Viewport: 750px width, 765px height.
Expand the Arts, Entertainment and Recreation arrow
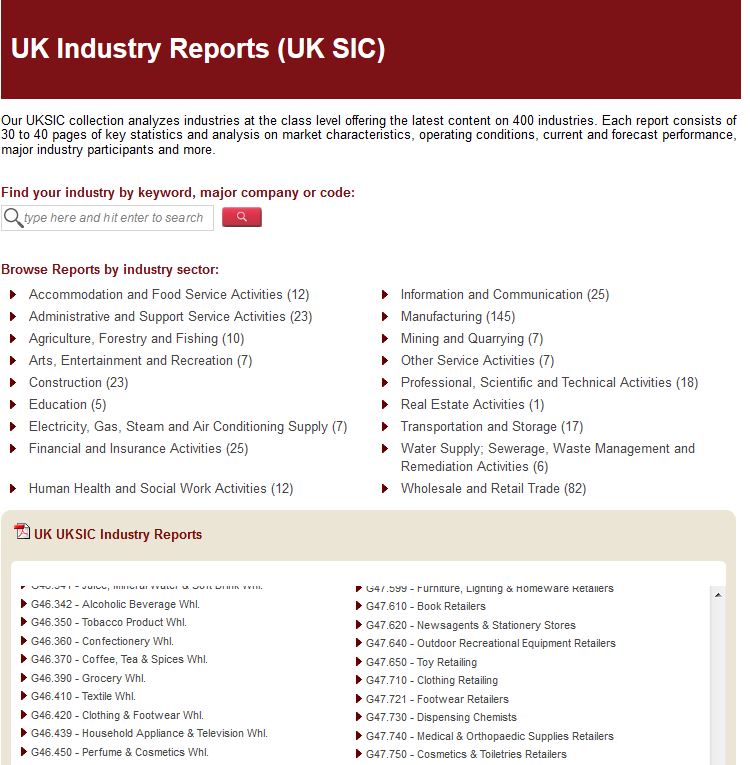(x=13, y=361)
